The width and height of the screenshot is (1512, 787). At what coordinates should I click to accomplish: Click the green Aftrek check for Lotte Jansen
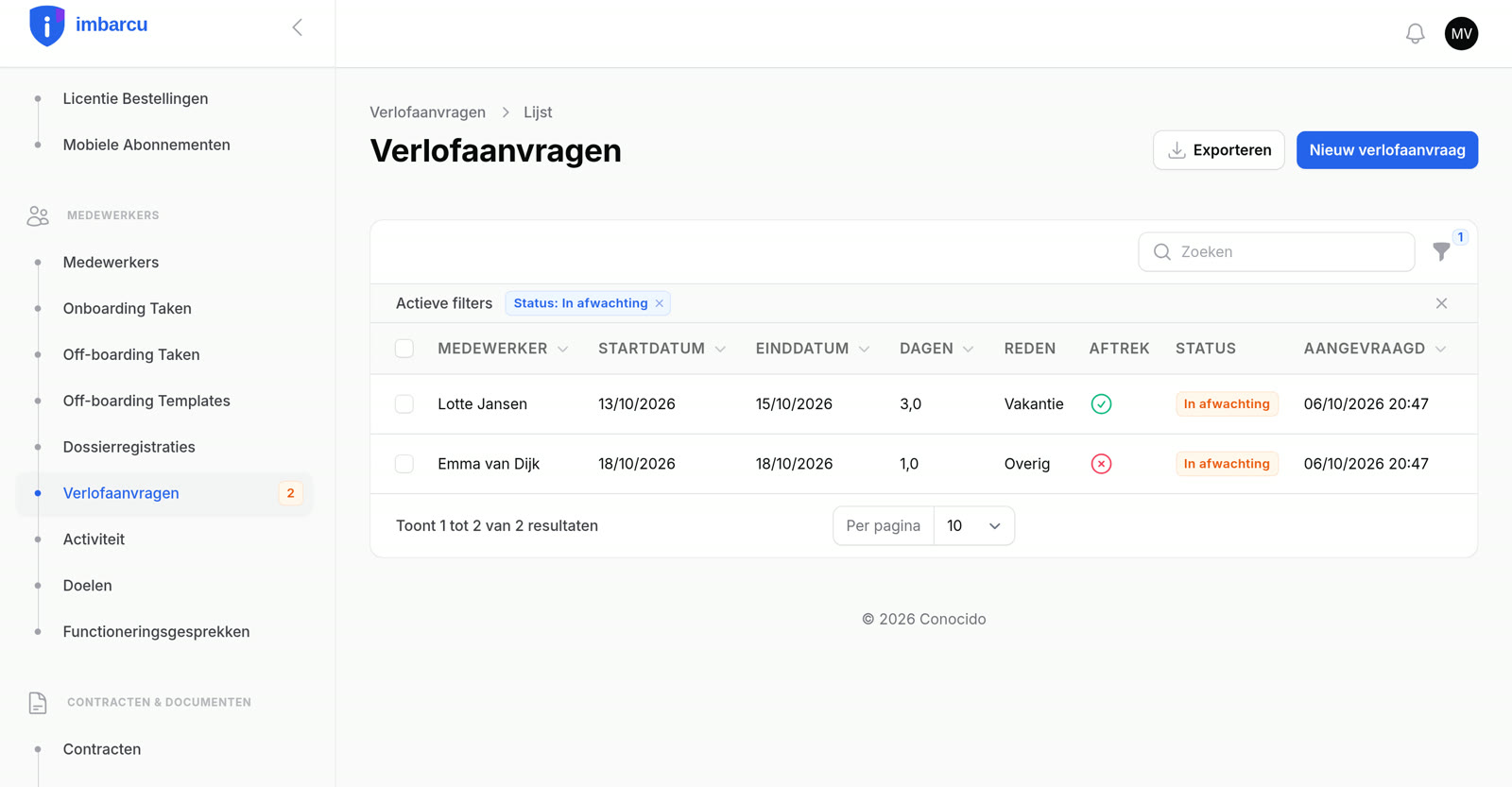(1101, 404)
